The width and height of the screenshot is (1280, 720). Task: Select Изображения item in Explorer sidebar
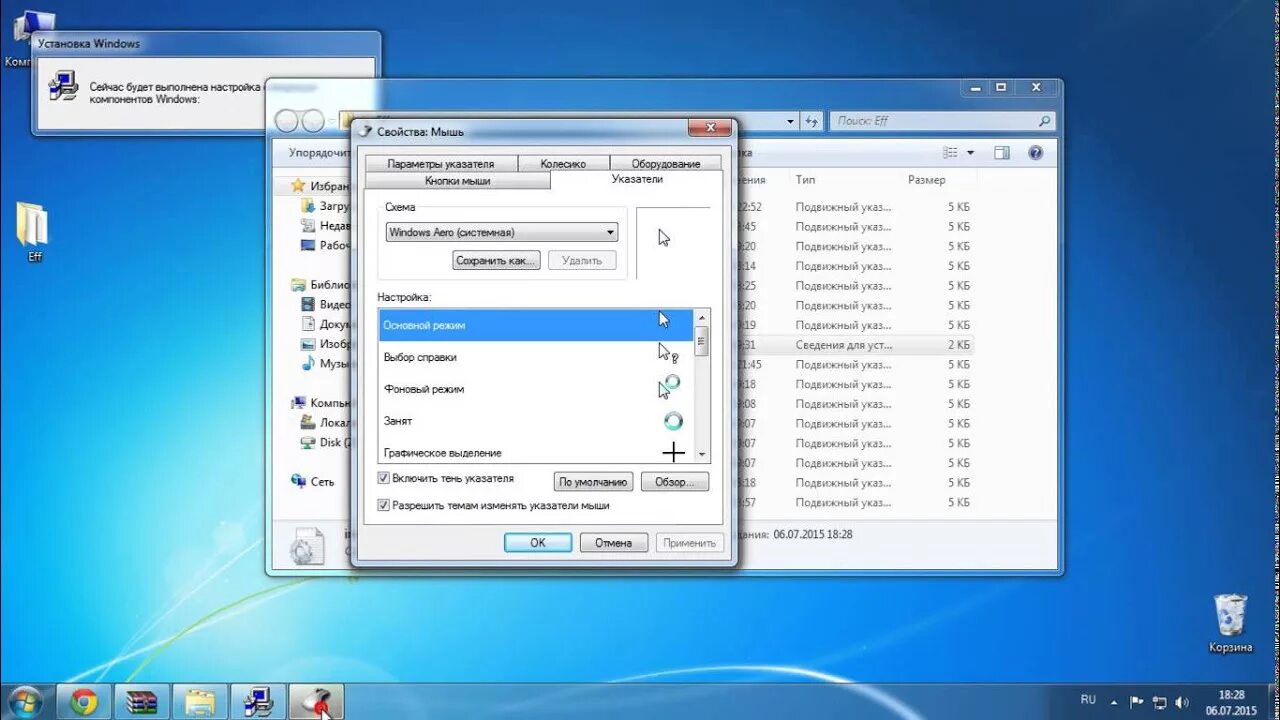pyautogui.click(x=326, y=344)
